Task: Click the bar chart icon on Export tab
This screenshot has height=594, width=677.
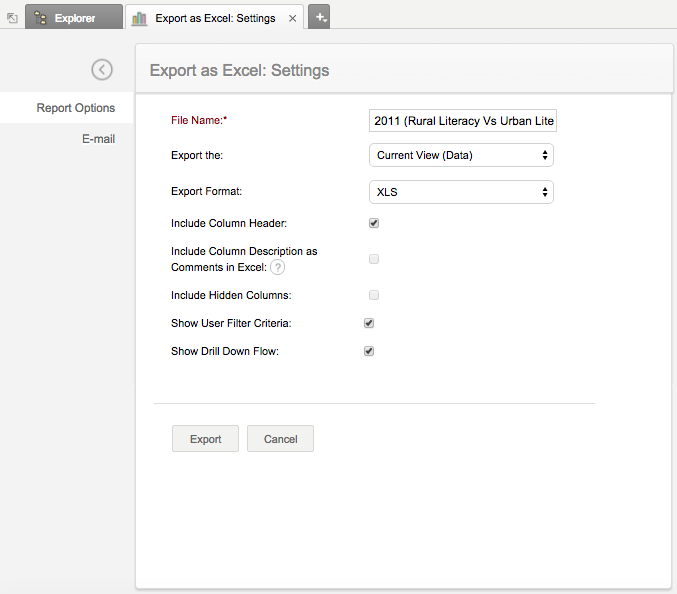Action: click(139, 18)
